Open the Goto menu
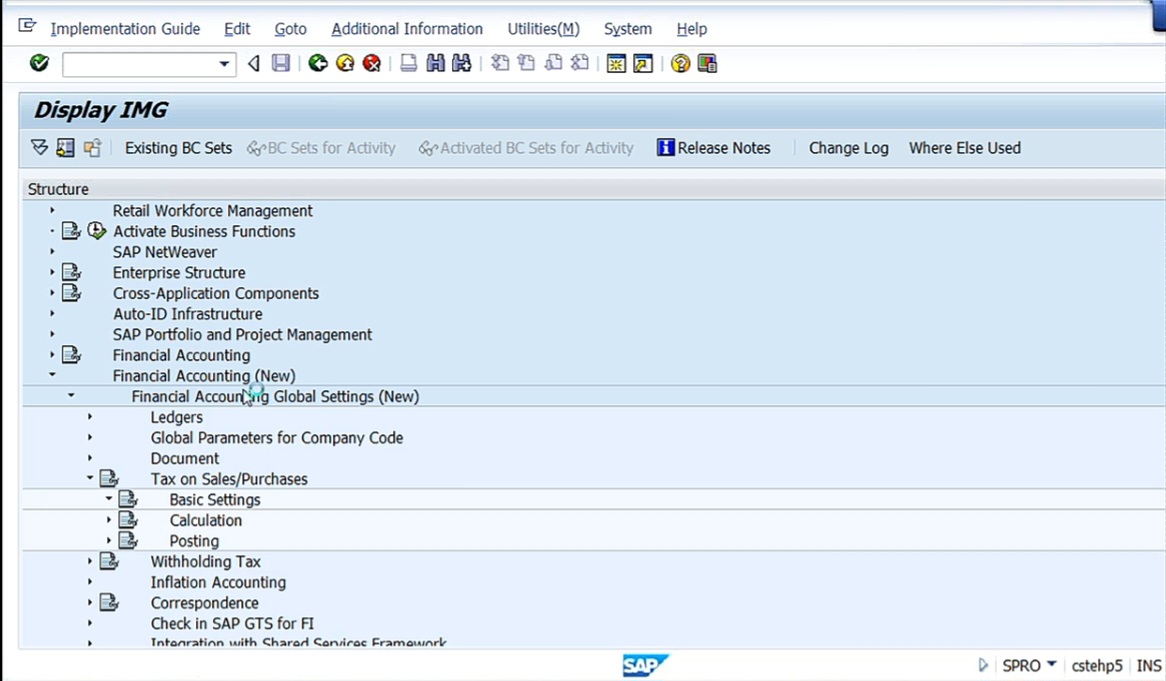This screenshot has width=1166, height=681. tap(291, 29)
